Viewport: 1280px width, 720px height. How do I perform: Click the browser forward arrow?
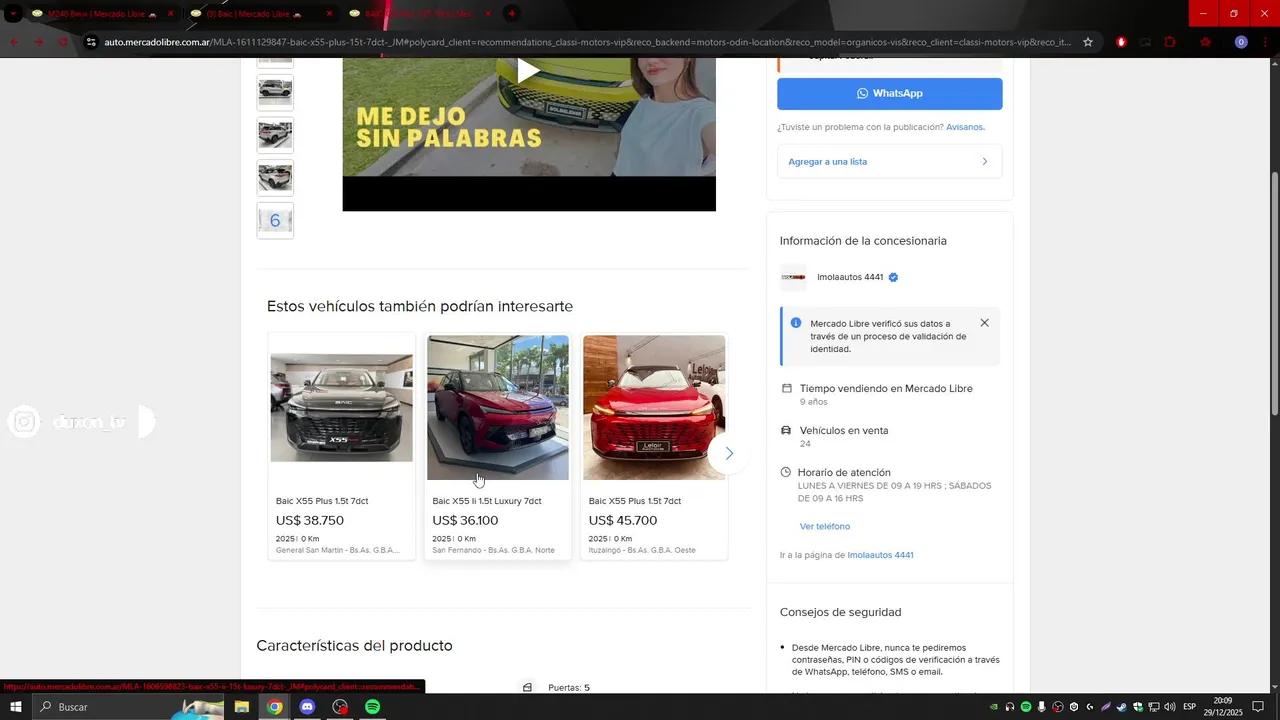tap(39, 42)
